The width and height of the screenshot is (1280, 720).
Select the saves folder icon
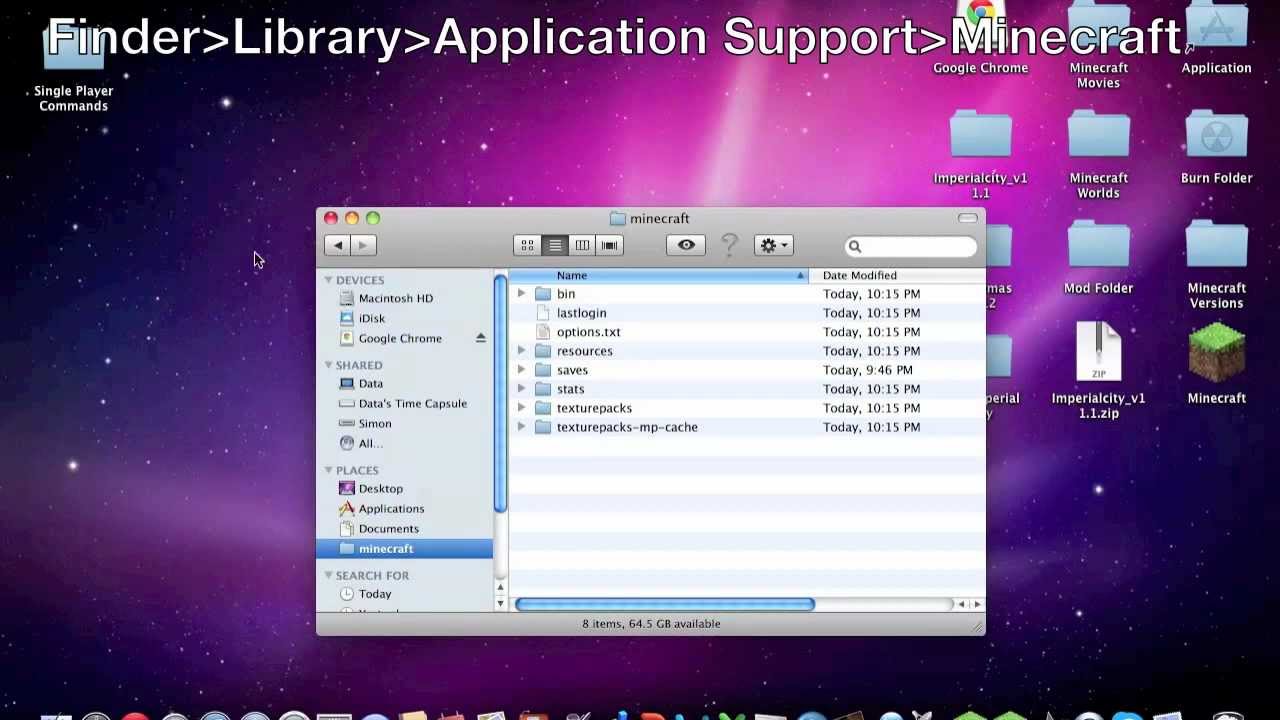(x=543, y=370)
